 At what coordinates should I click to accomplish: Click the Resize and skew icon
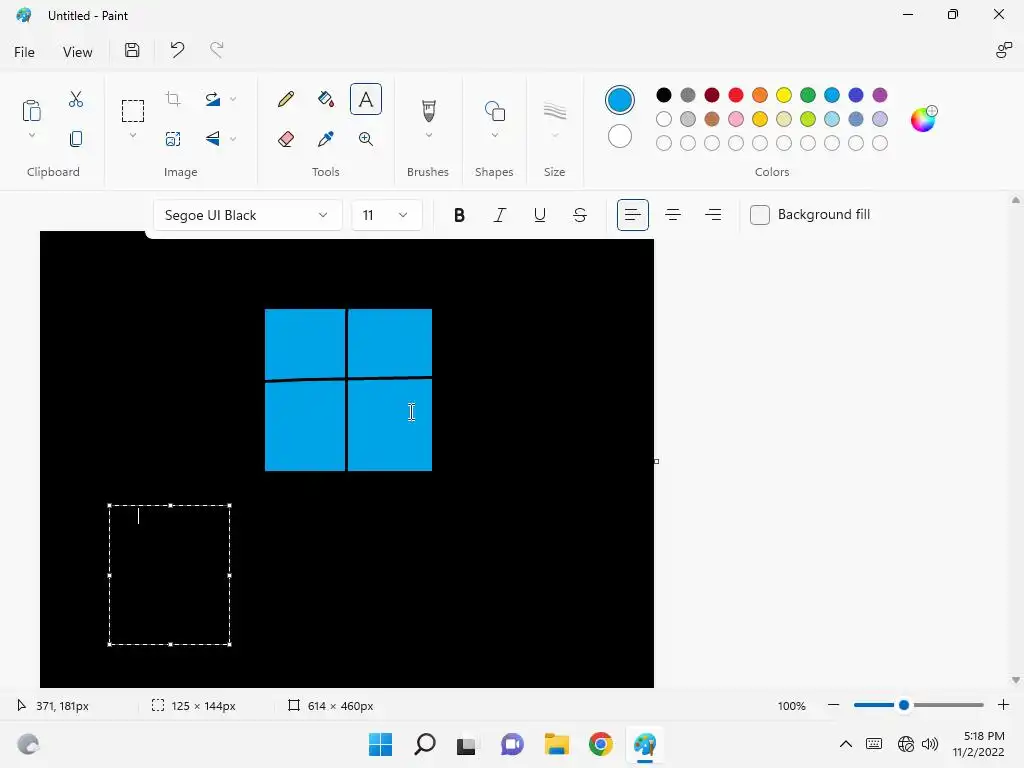(x=173, y=139)
